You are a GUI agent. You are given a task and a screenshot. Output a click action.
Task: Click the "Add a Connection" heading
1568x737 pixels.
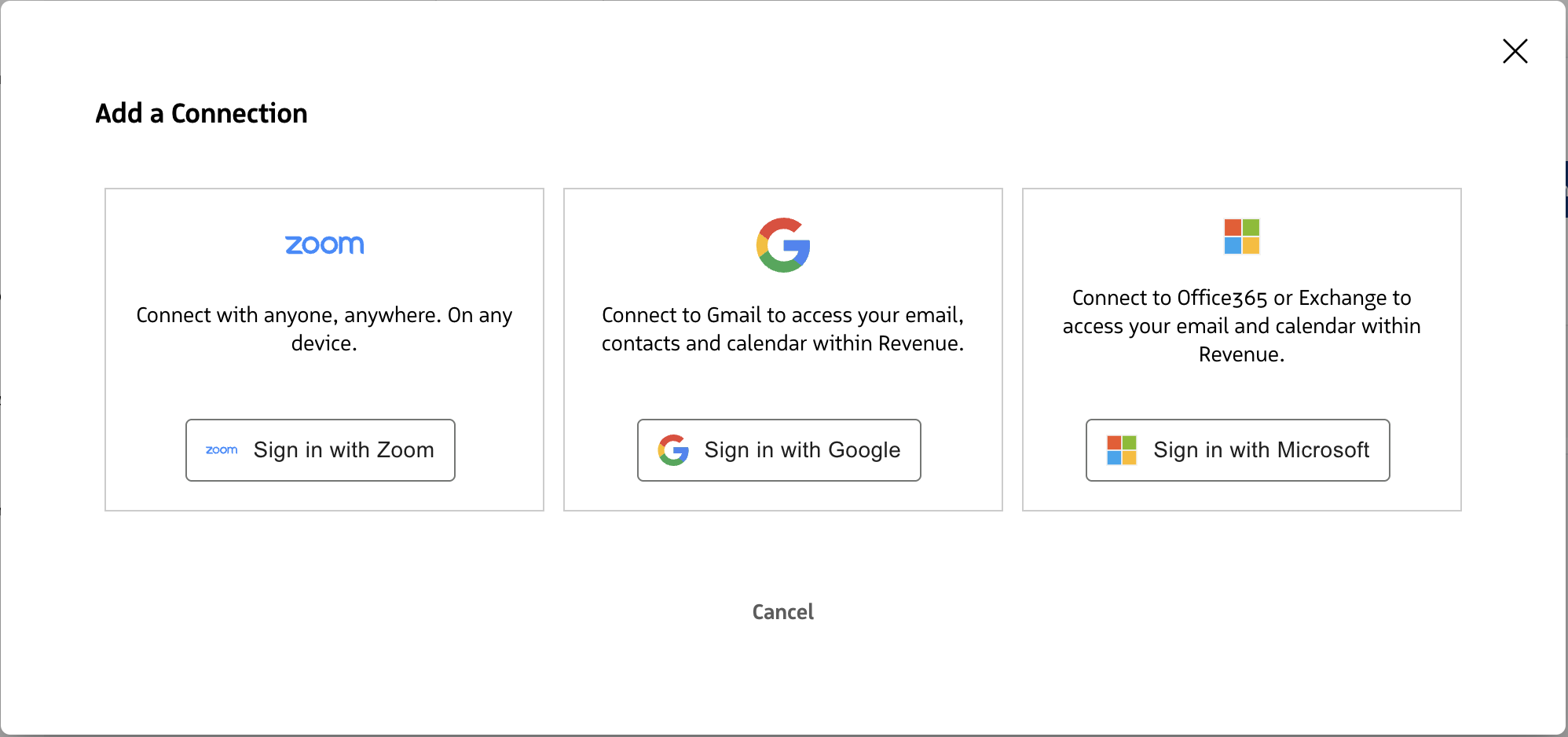coord(201,114)
